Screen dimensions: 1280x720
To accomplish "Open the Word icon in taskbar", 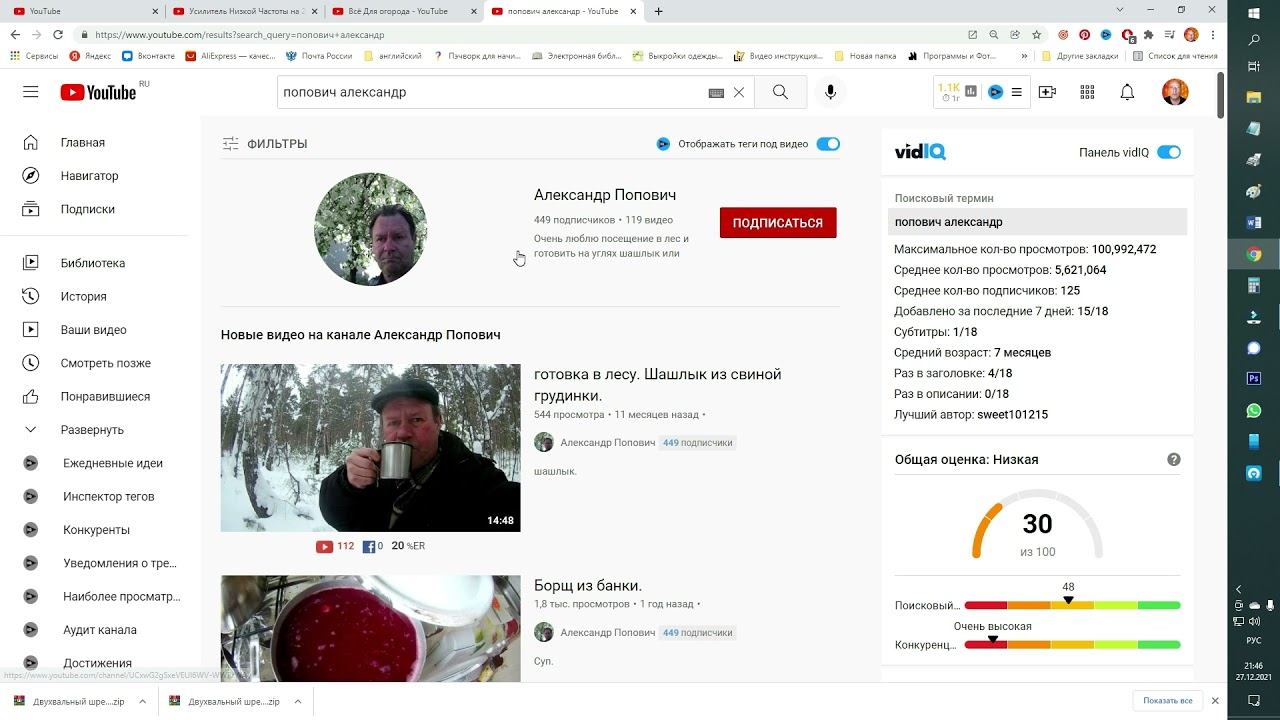I will point(1254,223).
